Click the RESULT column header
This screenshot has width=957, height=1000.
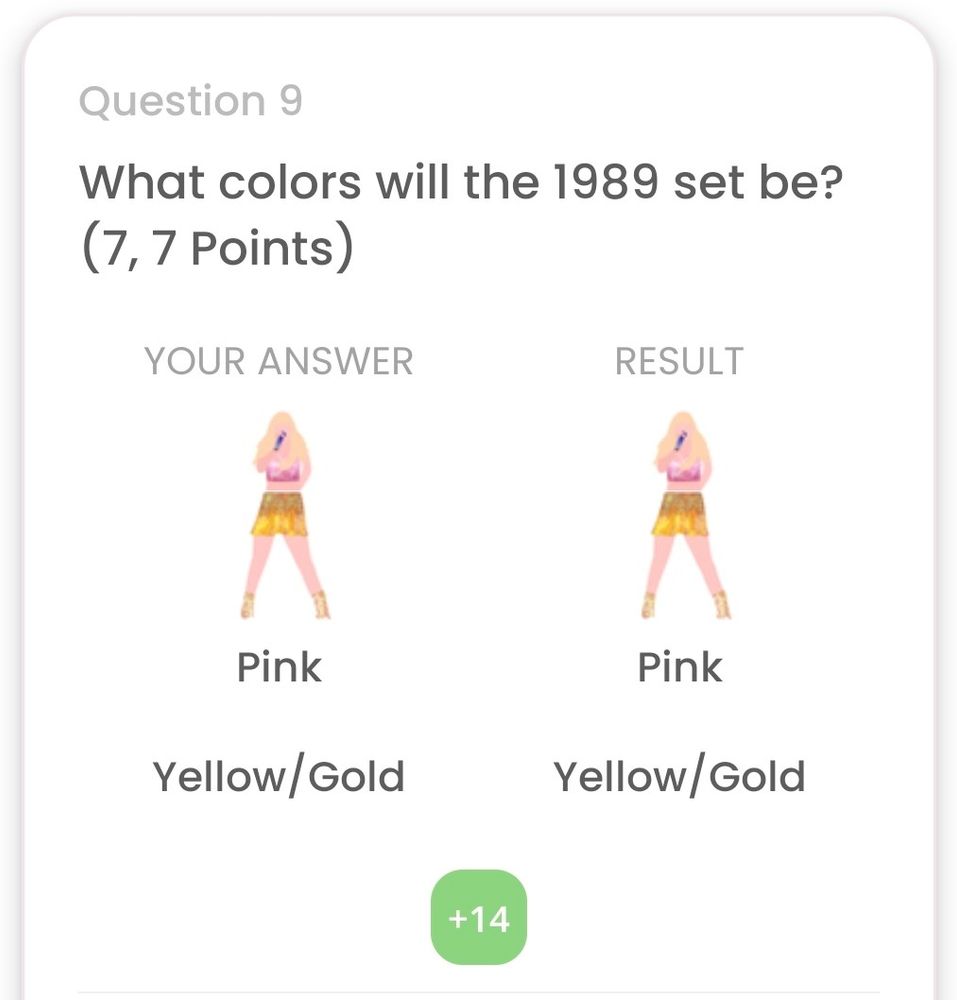tap(680, 361)
